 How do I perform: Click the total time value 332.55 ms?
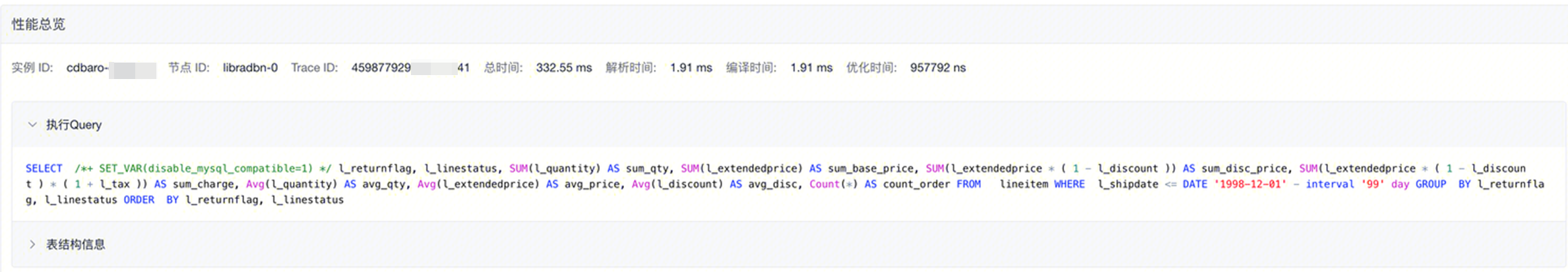[x=563, y=68]
